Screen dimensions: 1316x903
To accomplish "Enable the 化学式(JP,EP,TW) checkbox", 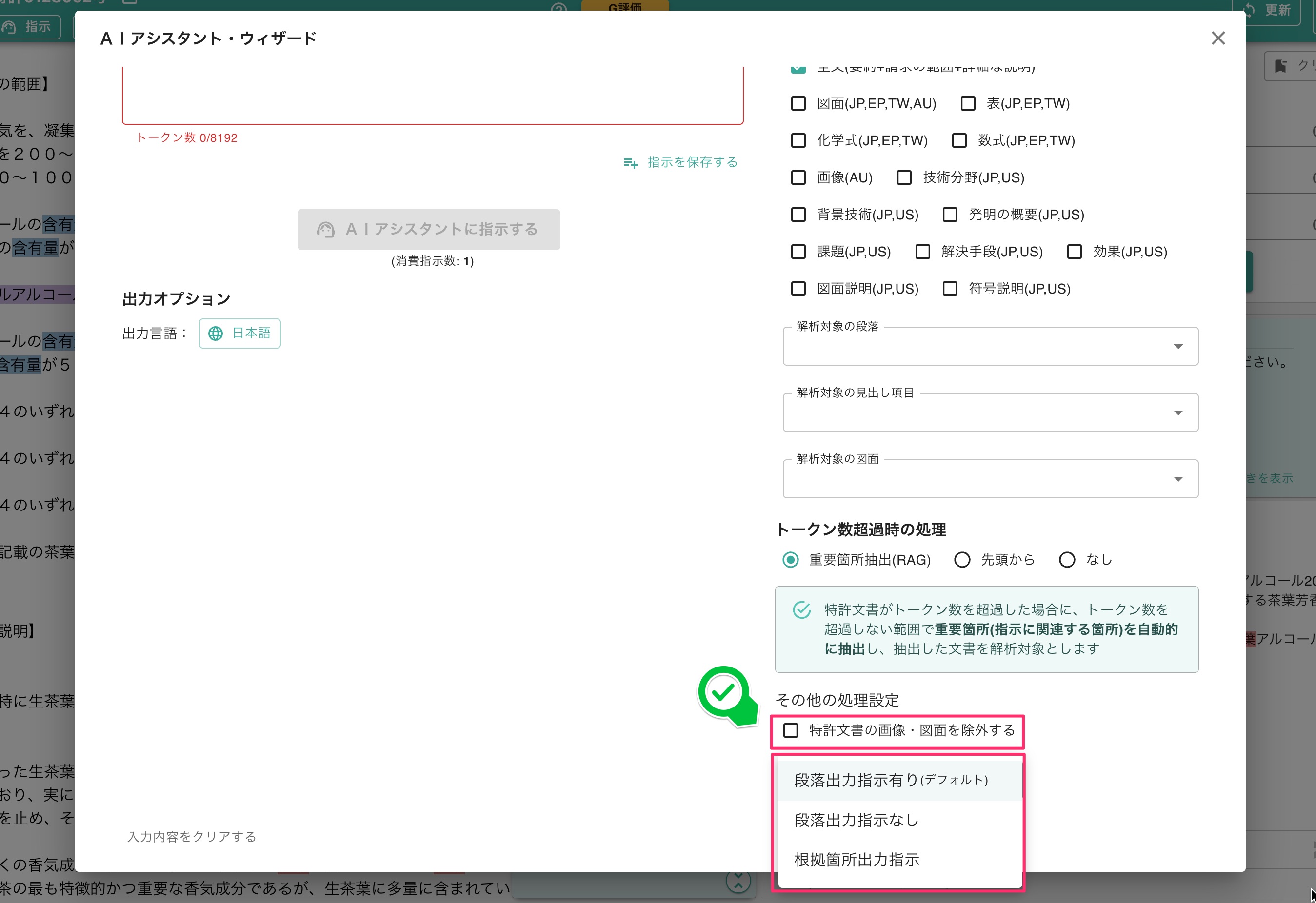I will [798, 140].
